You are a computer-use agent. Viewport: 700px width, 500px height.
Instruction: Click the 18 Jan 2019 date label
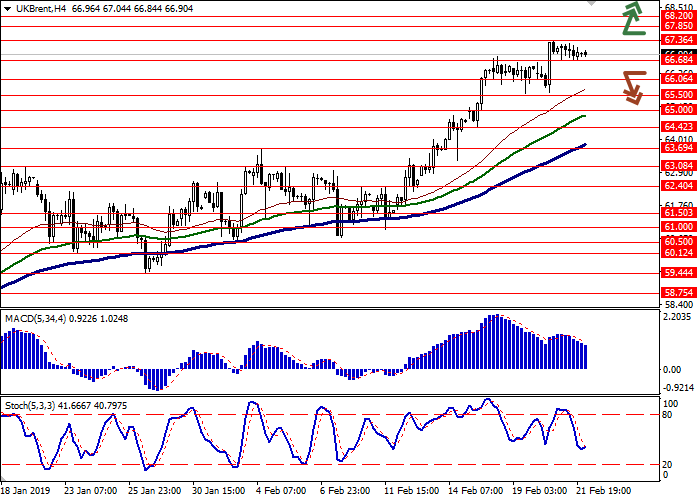tap(24, 493)
